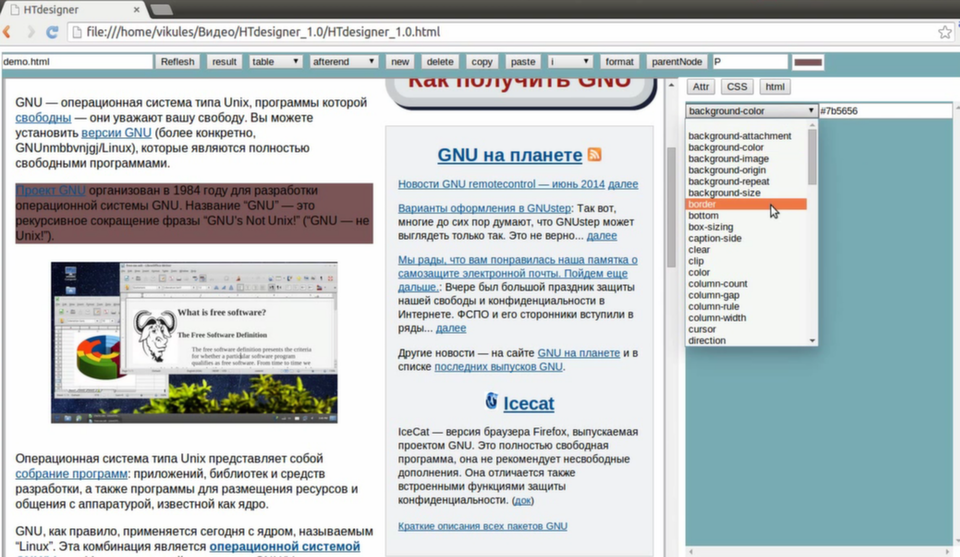The width and height of the screenshot is (960, 557).
Task: Open the background-color property combo box
Action: pyautogui.click(x=751, y=111)
